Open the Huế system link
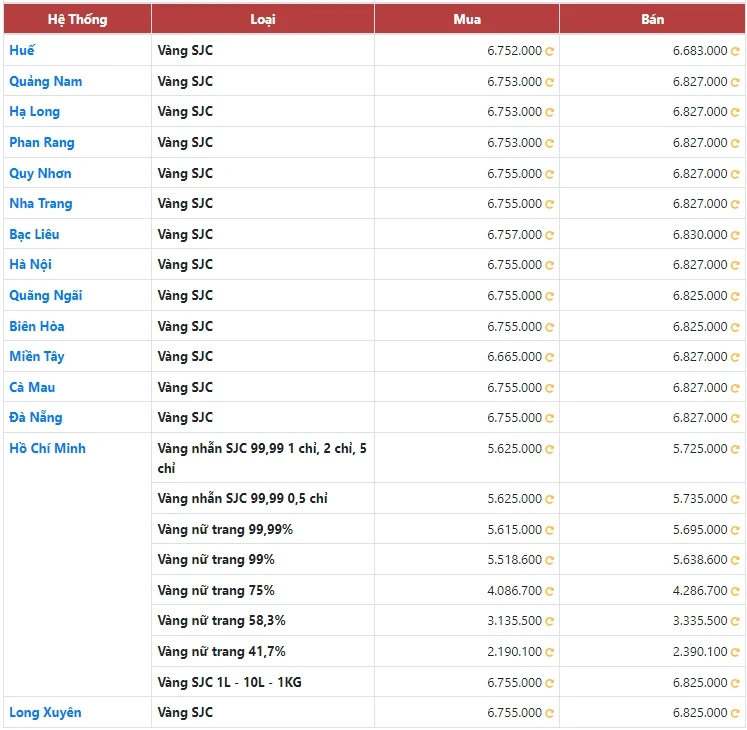 [x=22, y=50]
